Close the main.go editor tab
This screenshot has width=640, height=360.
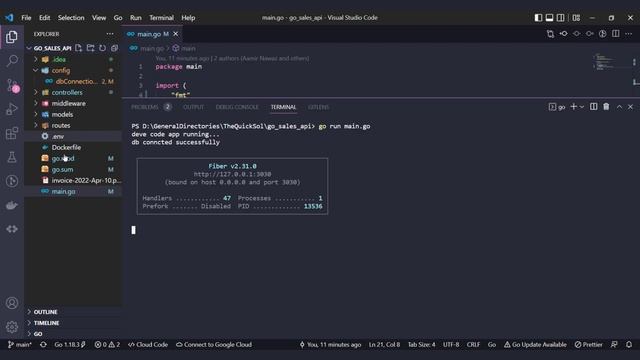176,34
